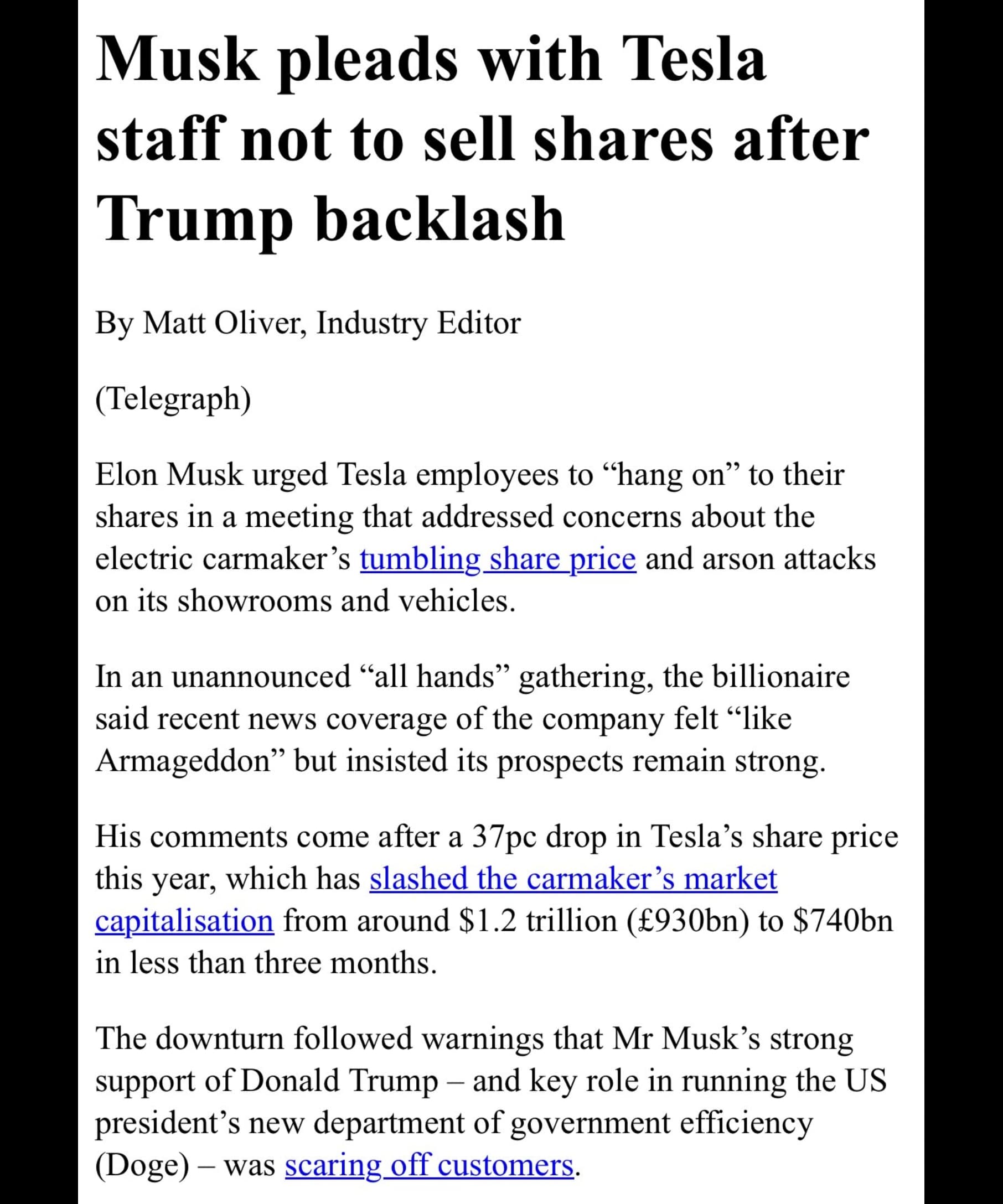Click the byline "By Matt Oliver, Industry Editor"
The image size is (1003, 1204).
point(308,323)
